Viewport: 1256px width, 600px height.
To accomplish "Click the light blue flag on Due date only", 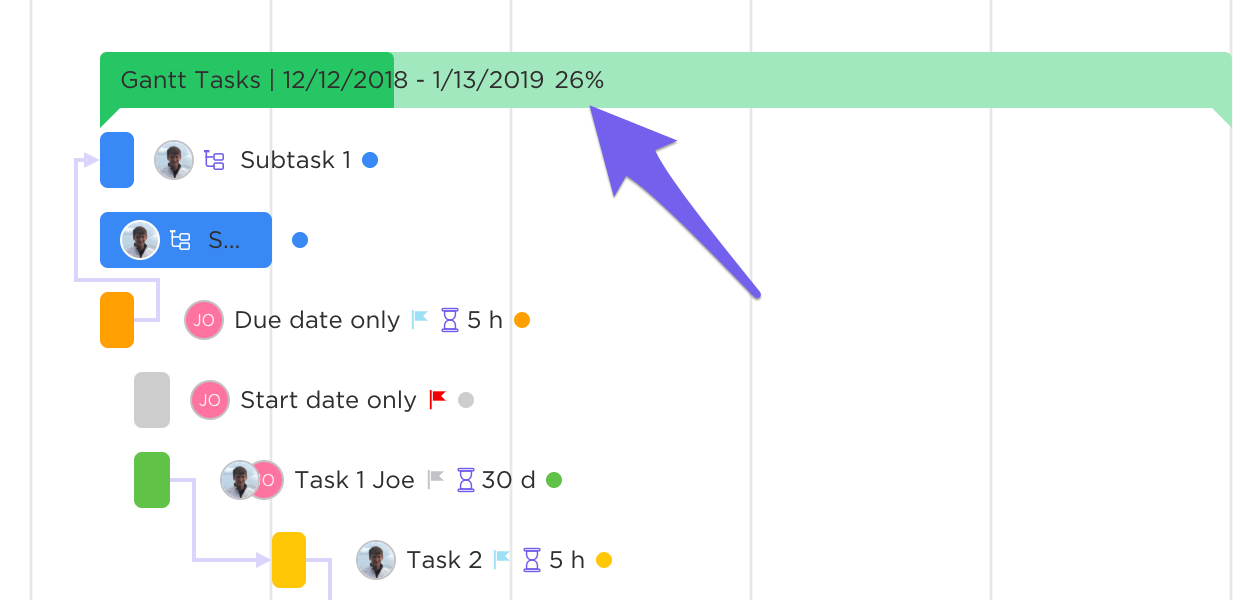I will pyautogui.click(x=420, y=320).
